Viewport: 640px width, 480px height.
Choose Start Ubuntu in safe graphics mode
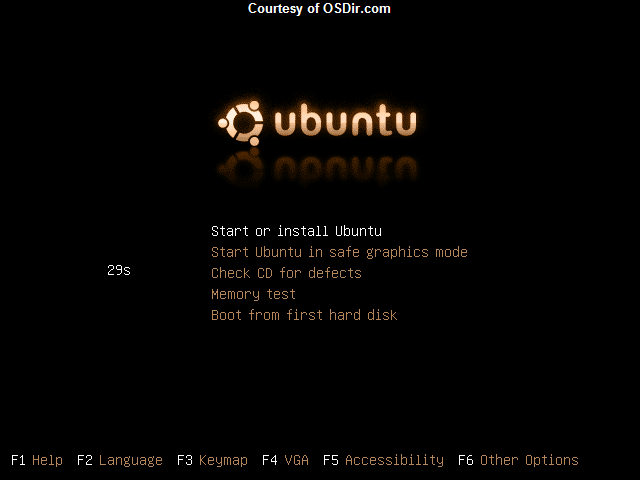click(x=339, y=252)
